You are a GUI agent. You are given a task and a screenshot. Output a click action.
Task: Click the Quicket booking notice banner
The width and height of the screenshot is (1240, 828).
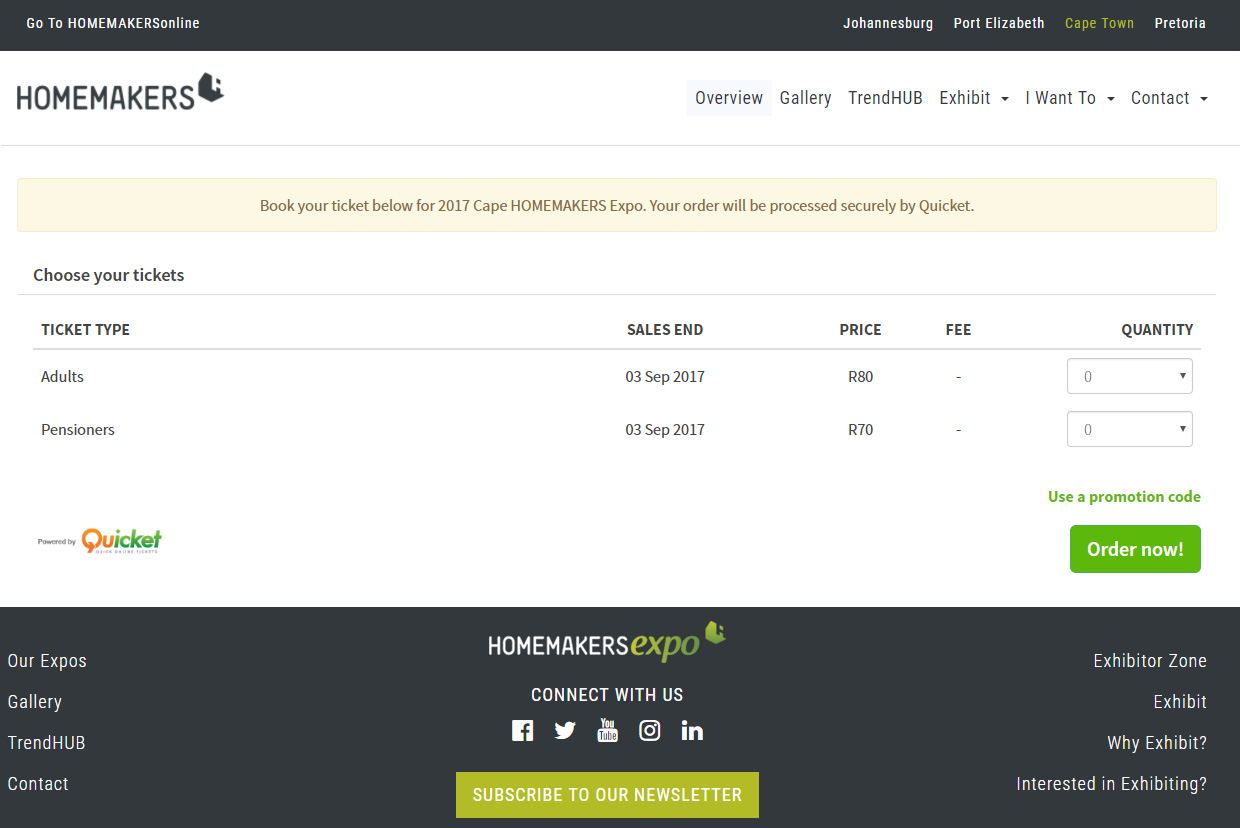coord(617,205)
